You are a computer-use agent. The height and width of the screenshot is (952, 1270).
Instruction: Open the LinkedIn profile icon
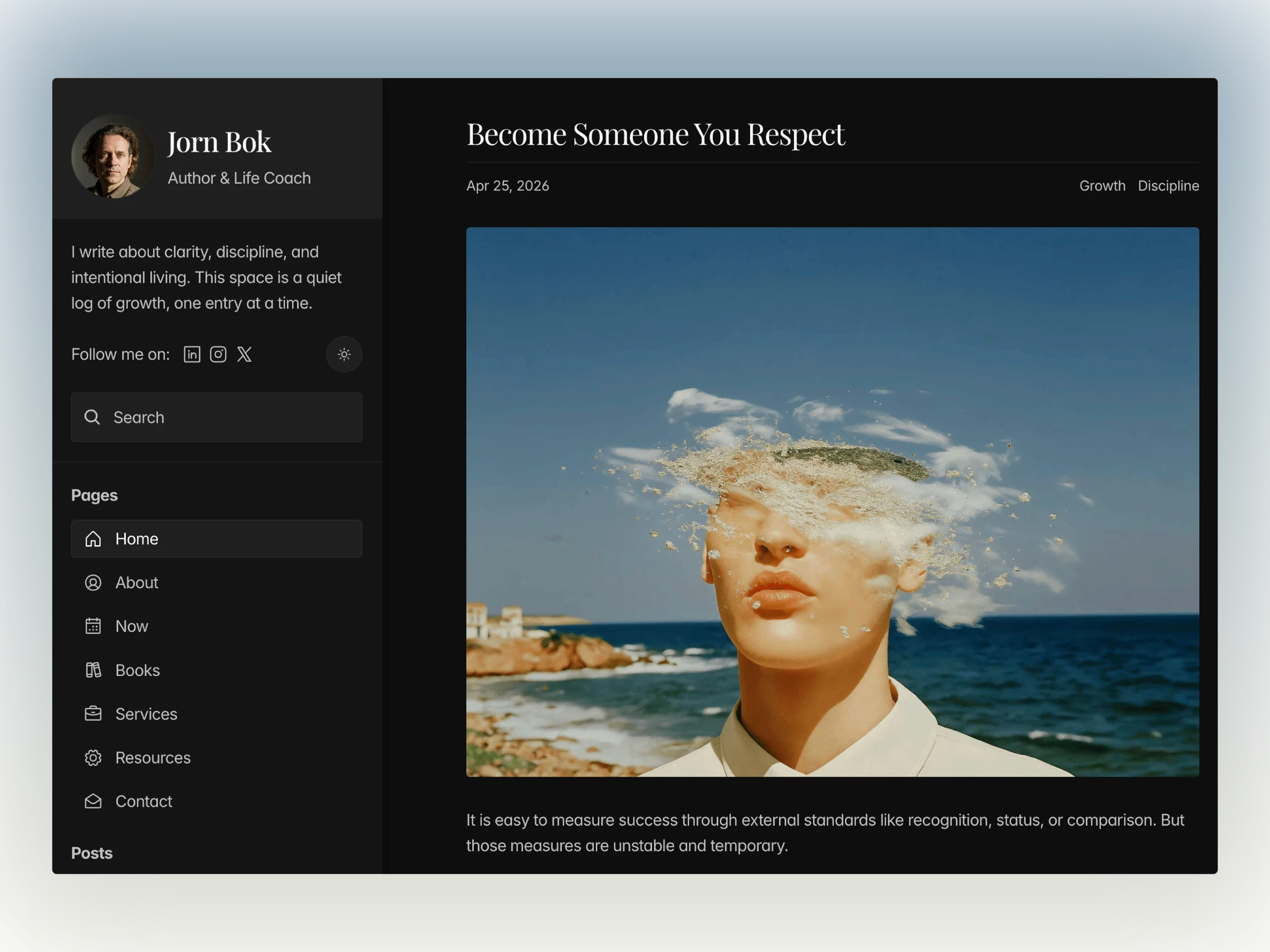(x=192, y=354)
